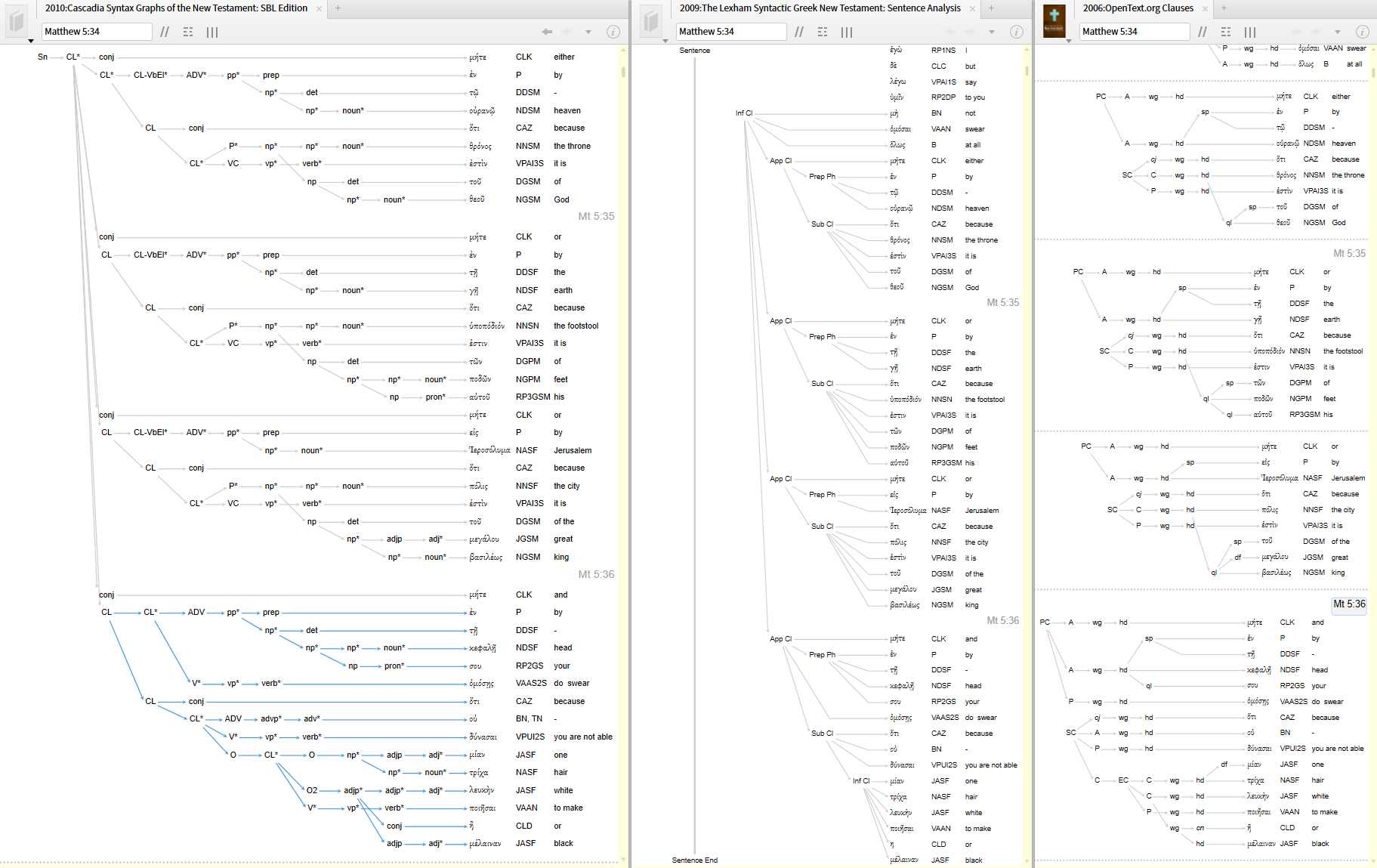Click parallel resources icon in Cascadia panel
The height and width of the screenshot is (868, 1377).
[x=165, y=32]
